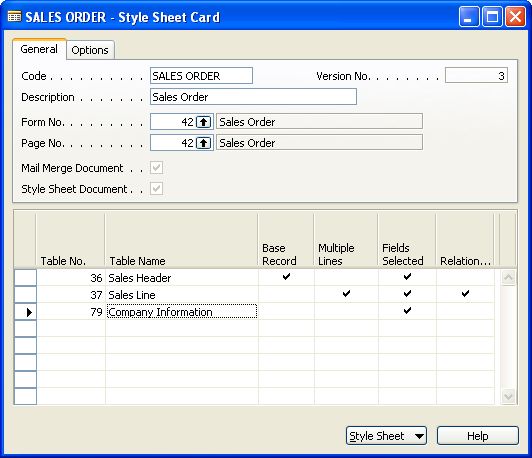Click the Multiple Lines column header

click(346, 240)
